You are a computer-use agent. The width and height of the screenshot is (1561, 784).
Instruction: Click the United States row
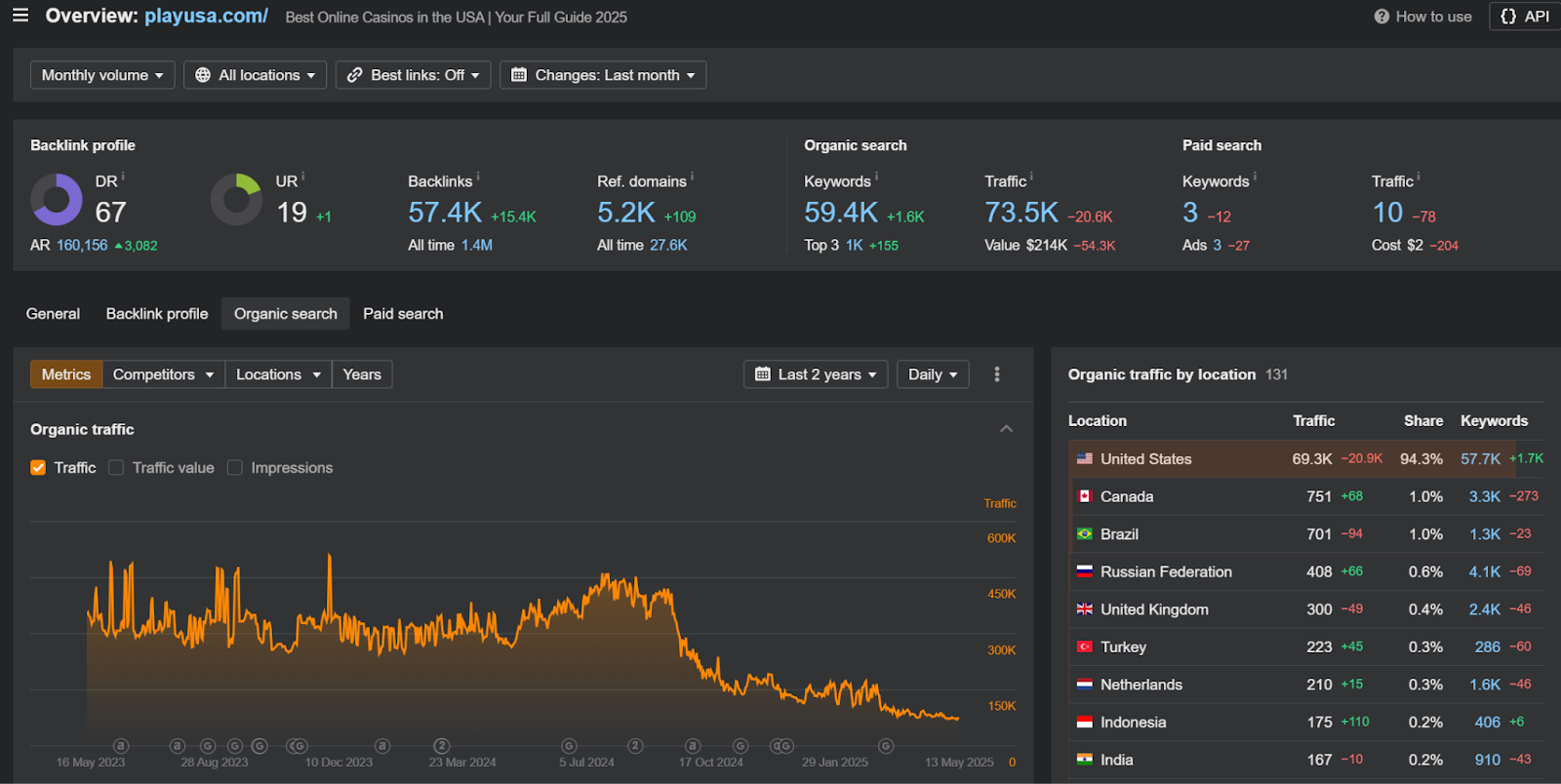pos(1305,459)
